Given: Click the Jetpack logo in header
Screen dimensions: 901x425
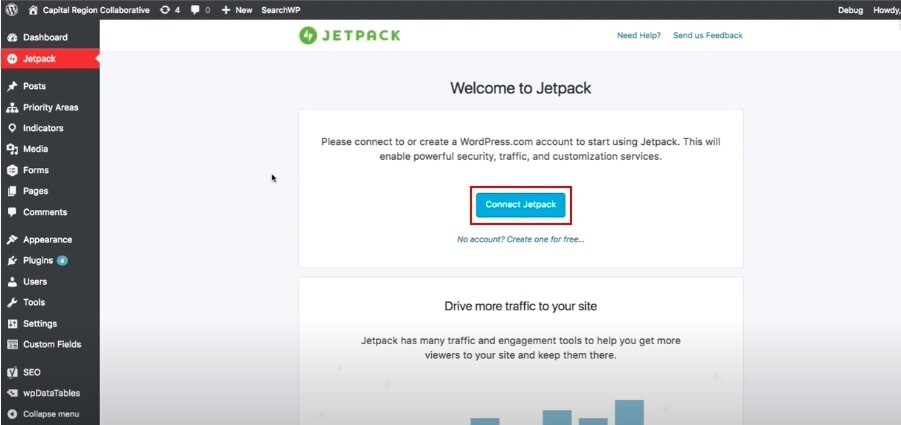Looking at the screenshot, I should point(349,35).
